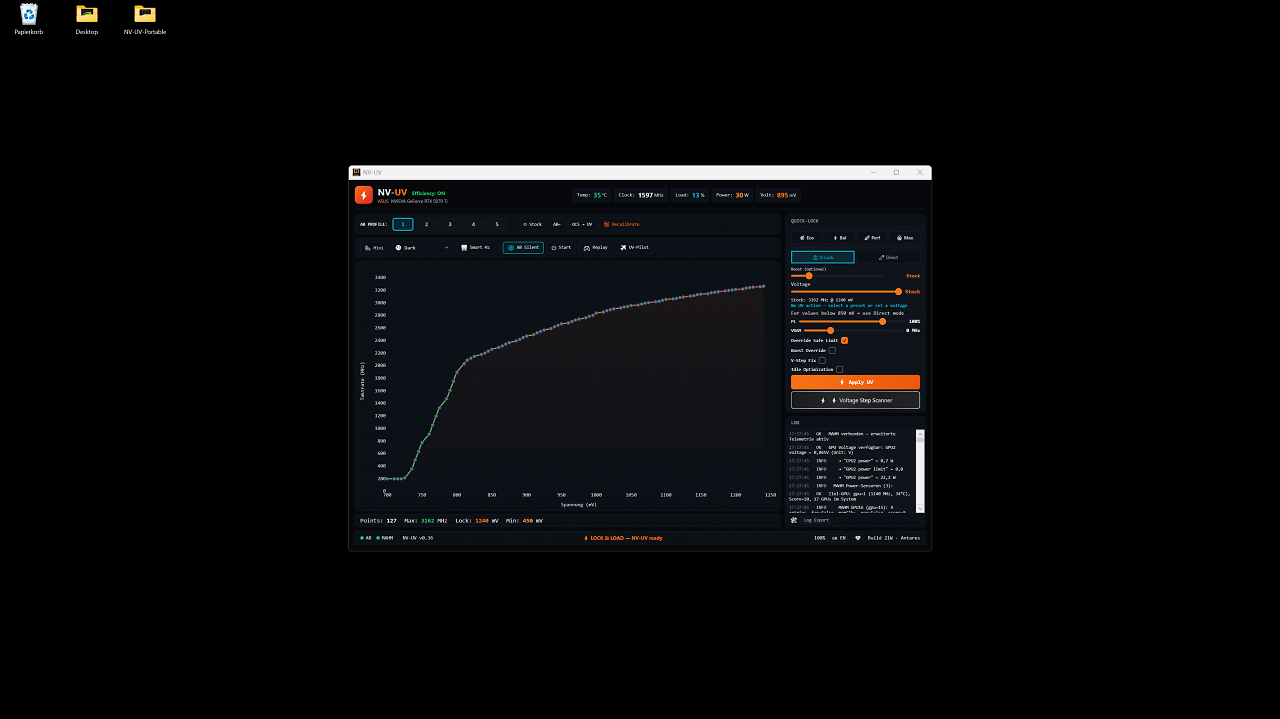Switch to AB profile 3
Screen dimensions: 1280x719
point(450,224)
